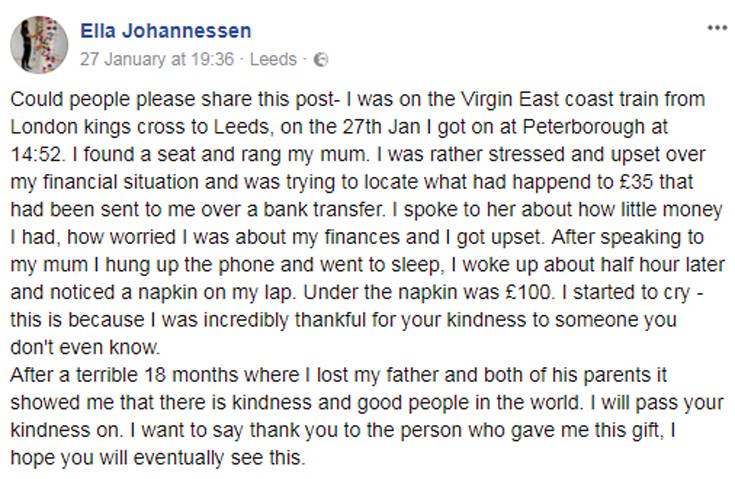Click the globe public privacy icon
This screenshot has height=479, width=735.
pos(321,60)
